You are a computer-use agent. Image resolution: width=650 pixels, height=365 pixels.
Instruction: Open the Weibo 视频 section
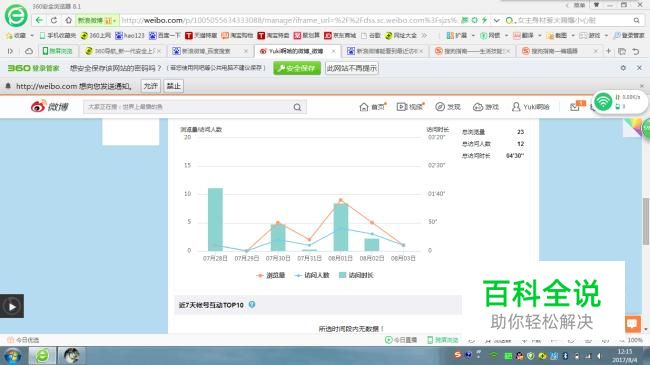coord(410,107)
